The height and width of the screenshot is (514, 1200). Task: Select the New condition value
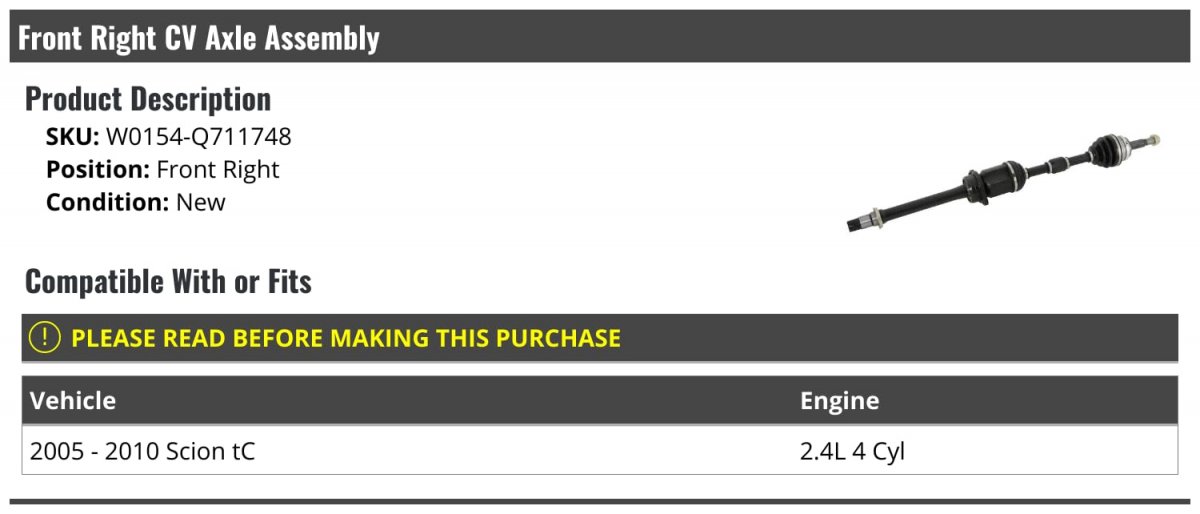[x=201, y=202]
